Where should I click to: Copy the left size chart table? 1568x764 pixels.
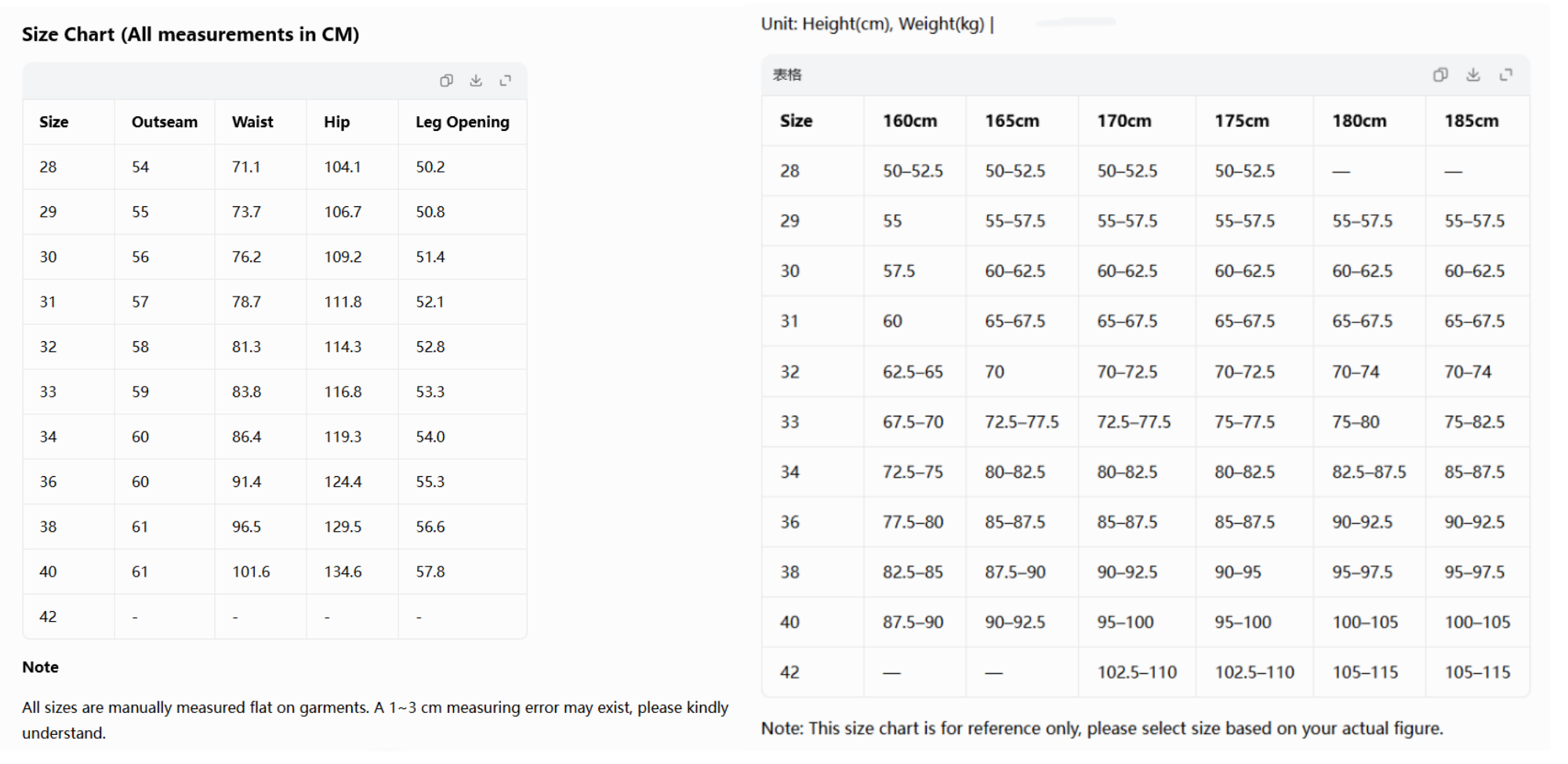coord(446,80)
